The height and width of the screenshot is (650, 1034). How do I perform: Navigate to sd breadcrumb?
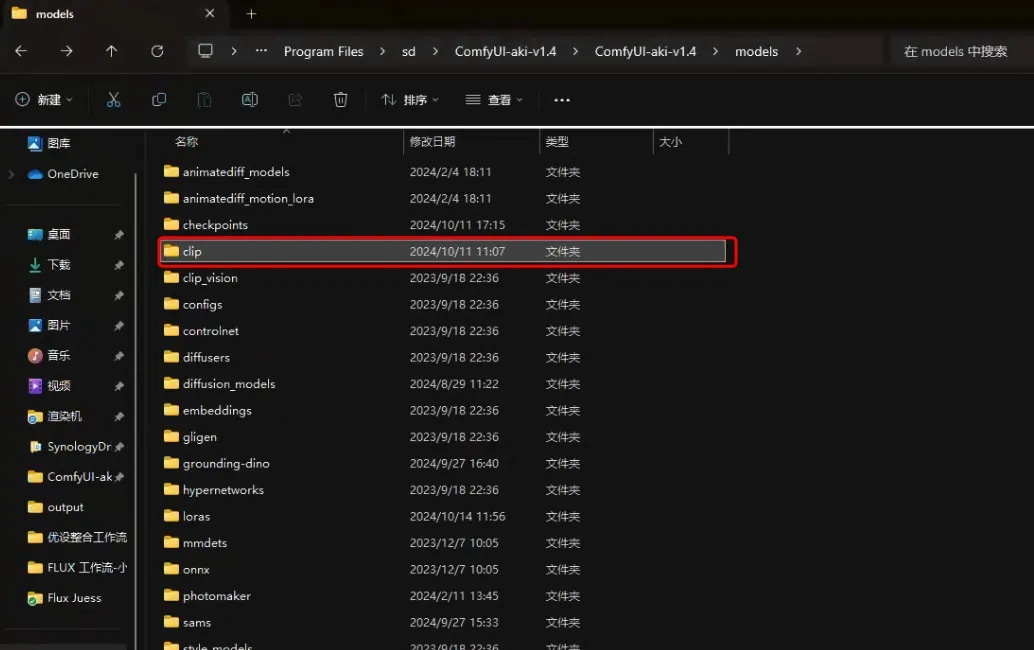pos(409,51)
